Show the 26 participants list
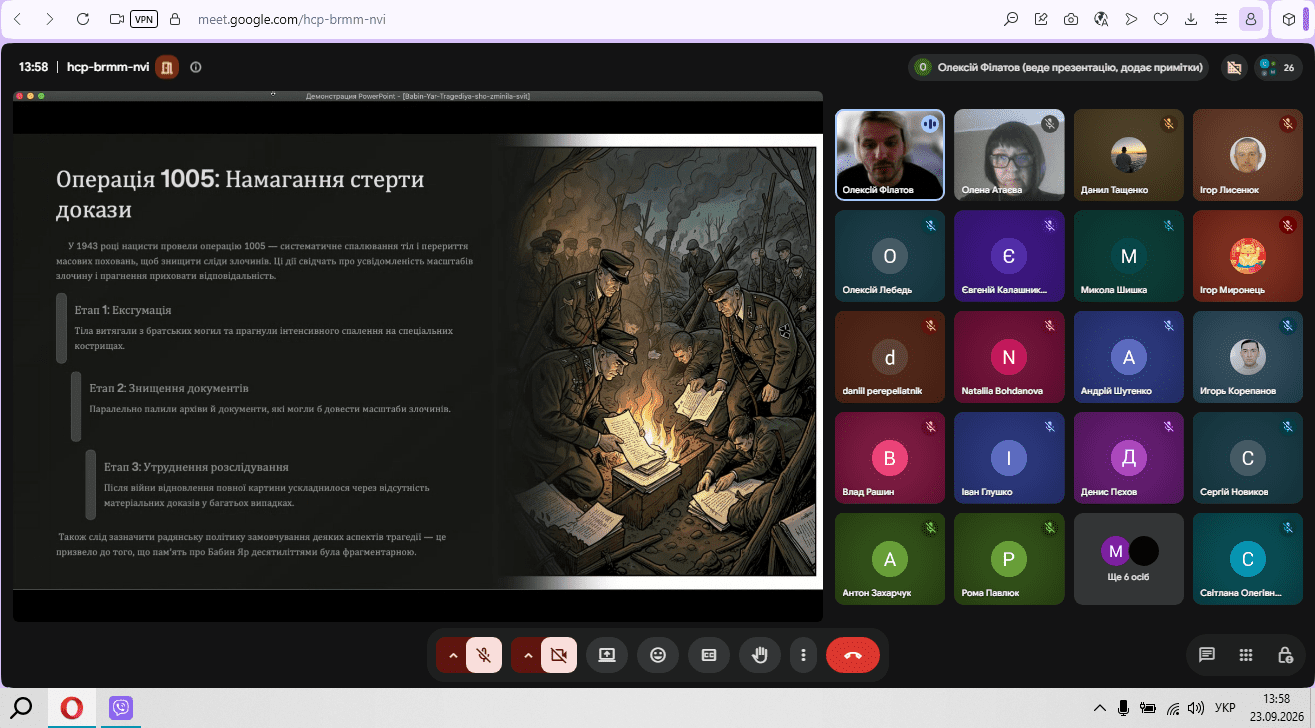The height and width of the screenshot is (728, 1315). click(1278, 68)
